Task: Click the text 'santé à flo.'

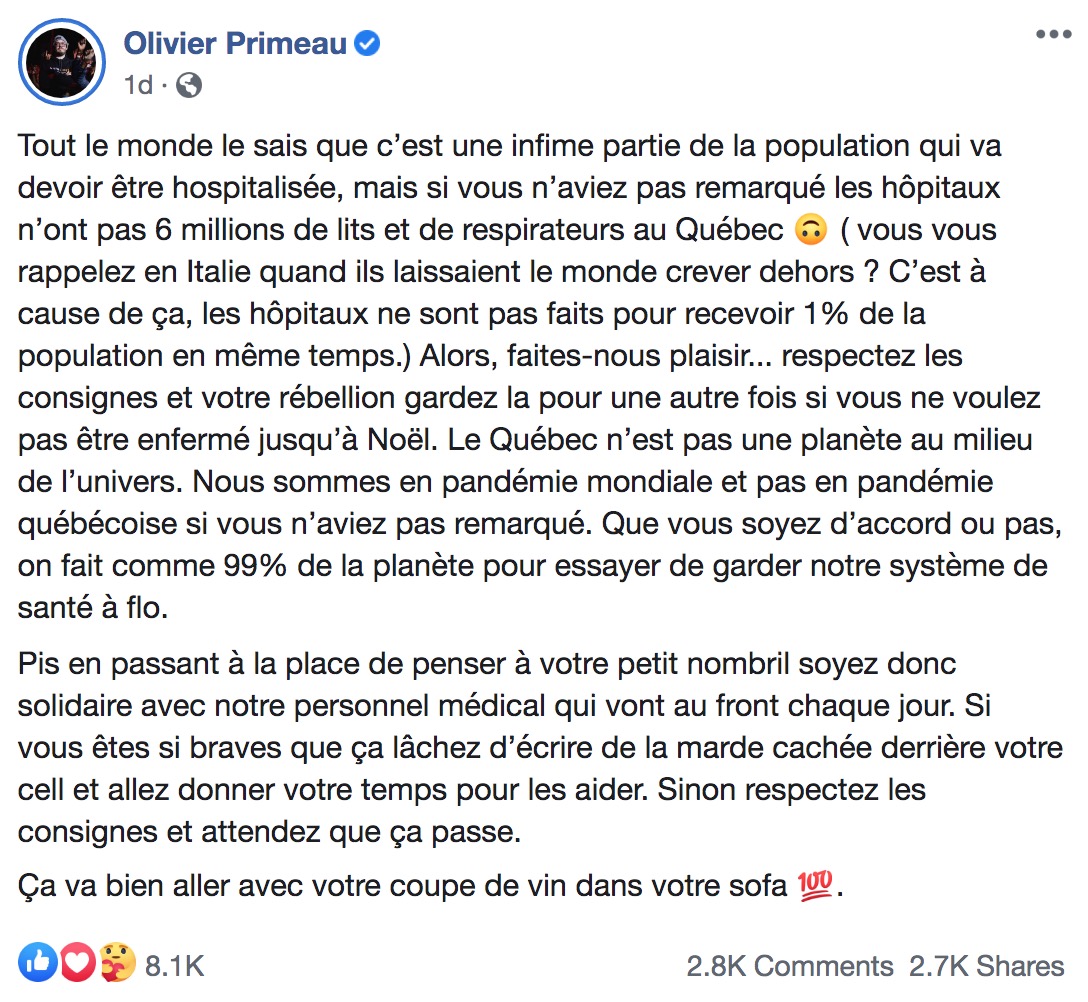Action: 93,608
